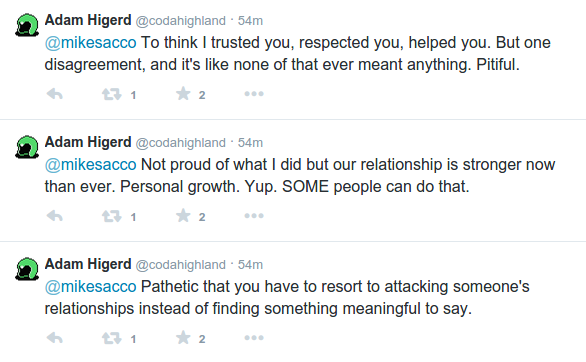Star the 'Personal growth' tweet
This screenshot has height=362, width=586.
point(183,216)
